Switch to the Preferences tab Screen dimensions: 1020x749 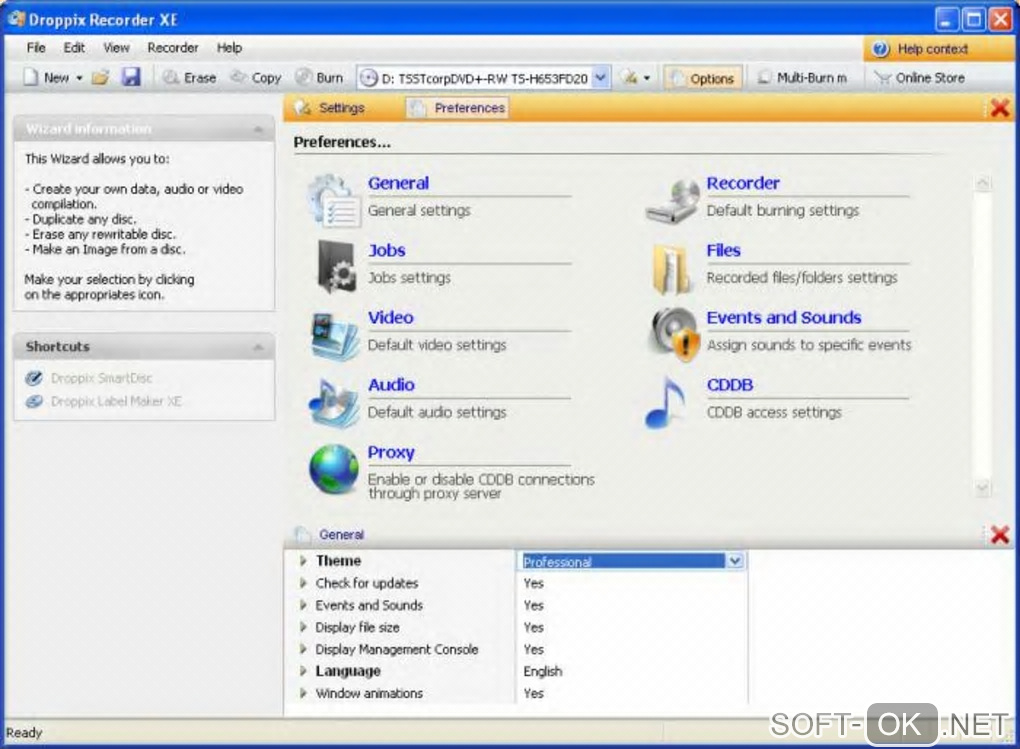(457, 107)
